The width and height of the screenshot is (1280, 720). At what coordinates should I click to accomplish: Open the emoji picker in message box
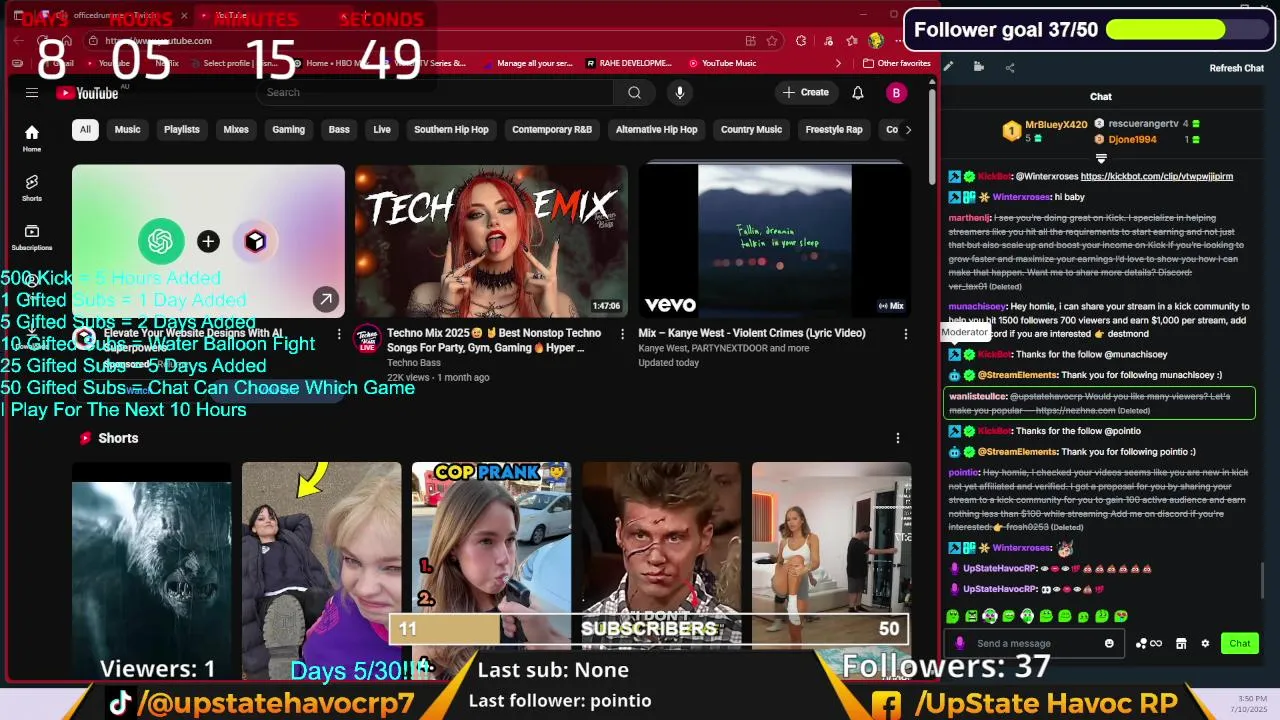(x=1109, y=644)
